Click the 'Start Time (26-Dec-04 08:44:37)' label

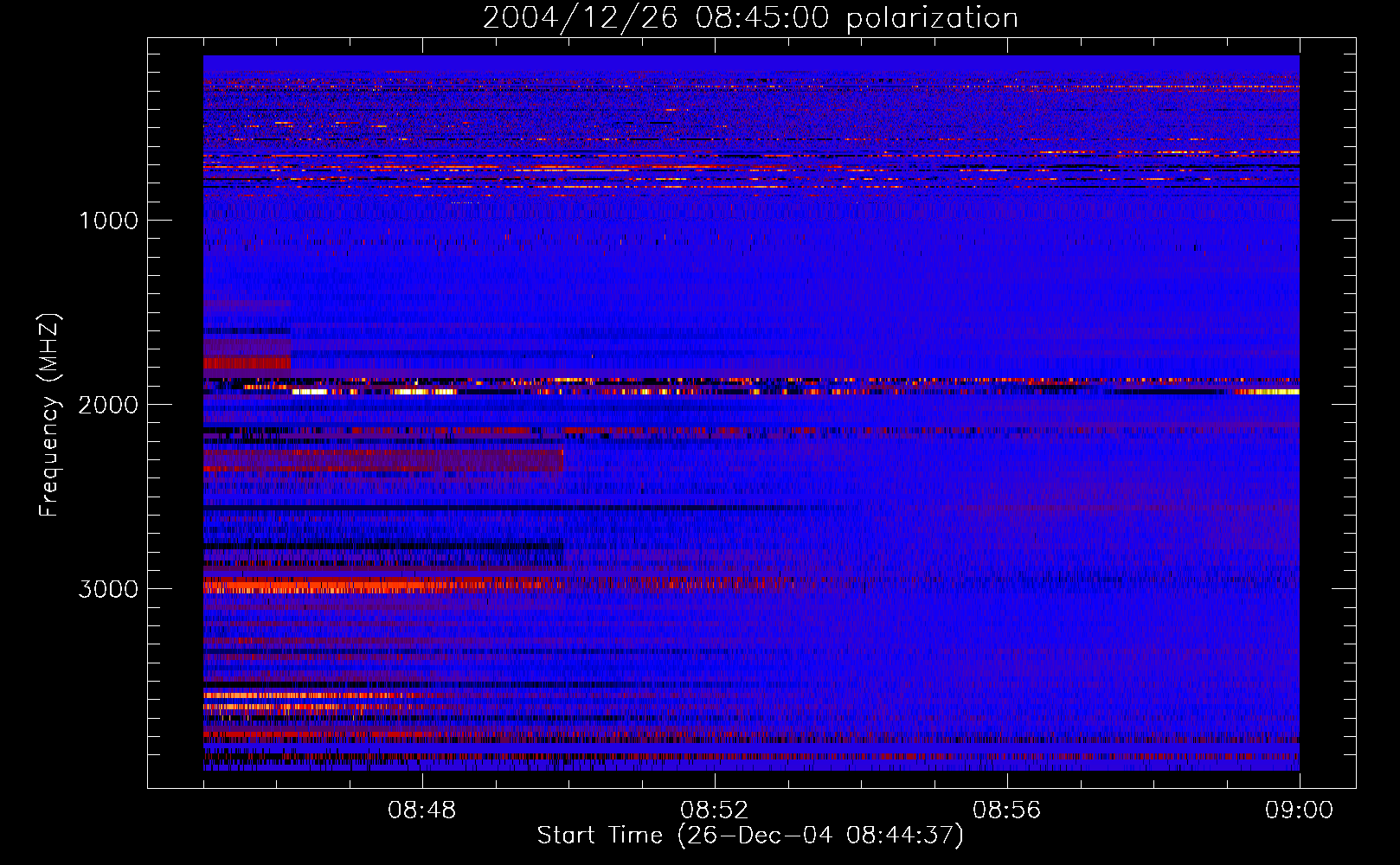pyautogui.click(x=750, y=836)
